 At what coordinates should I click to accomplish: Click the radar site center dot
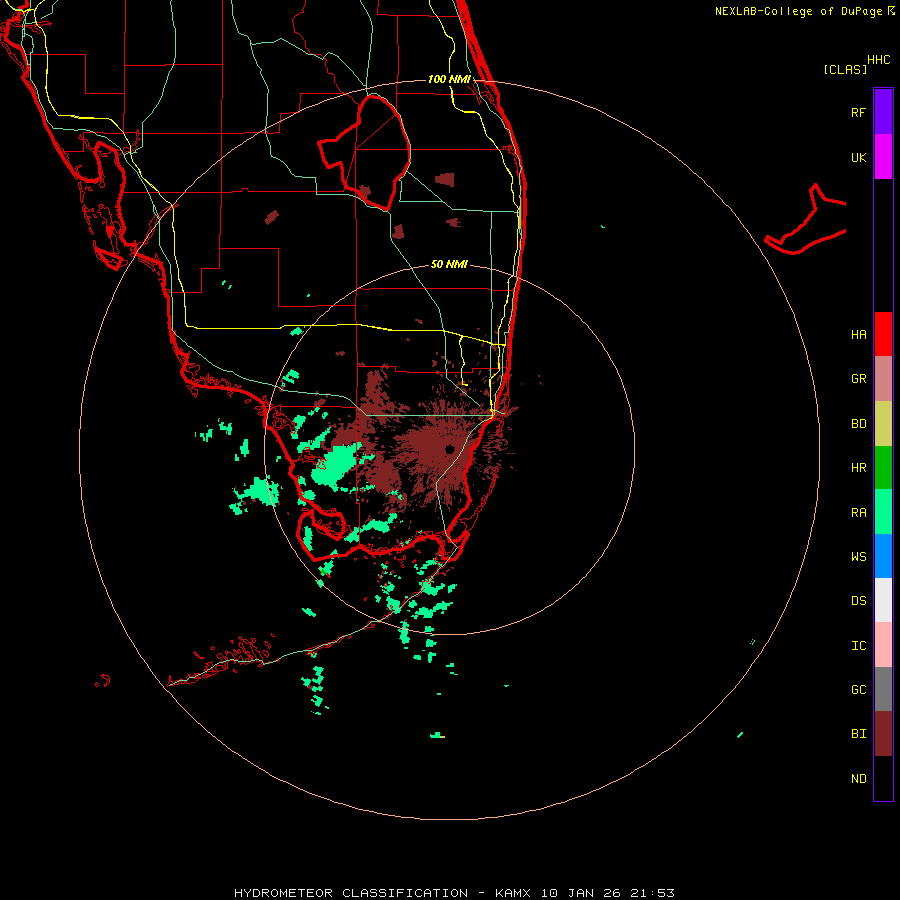tap(449, 449)
